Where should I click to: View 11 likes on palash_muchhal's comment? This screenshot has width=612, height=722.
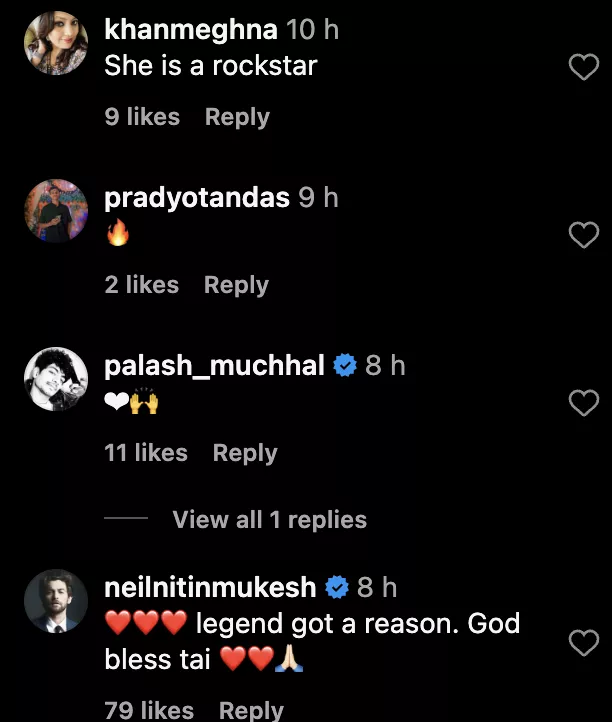146,453
